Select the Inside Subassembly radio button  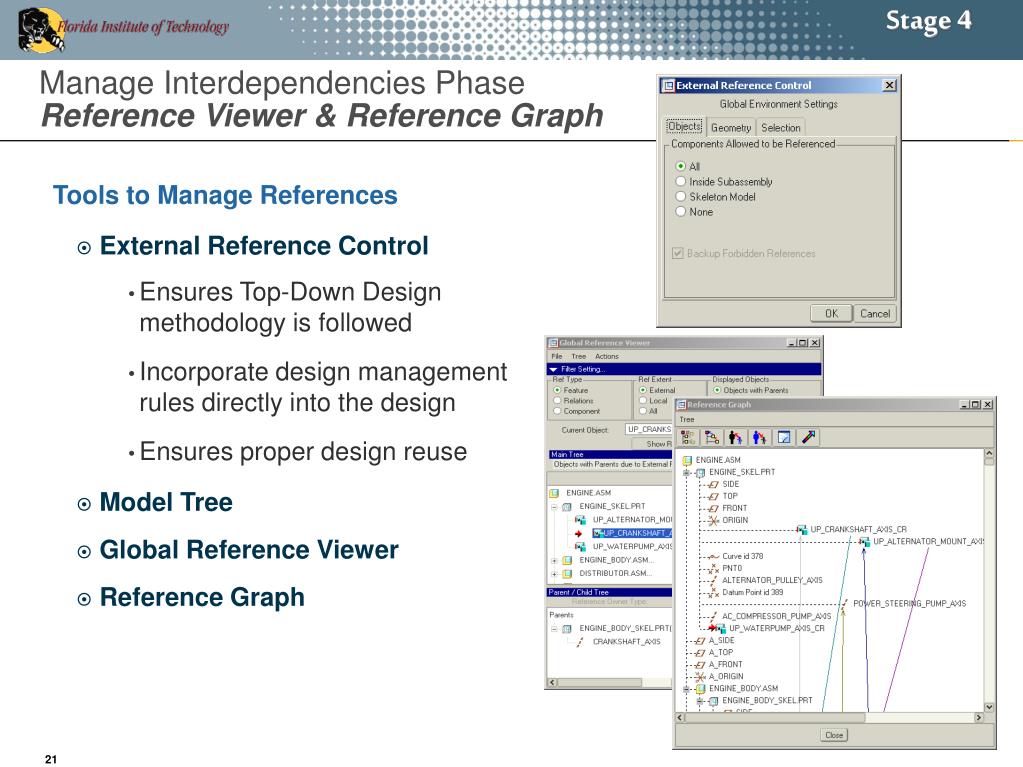click(x=680, y=181)
